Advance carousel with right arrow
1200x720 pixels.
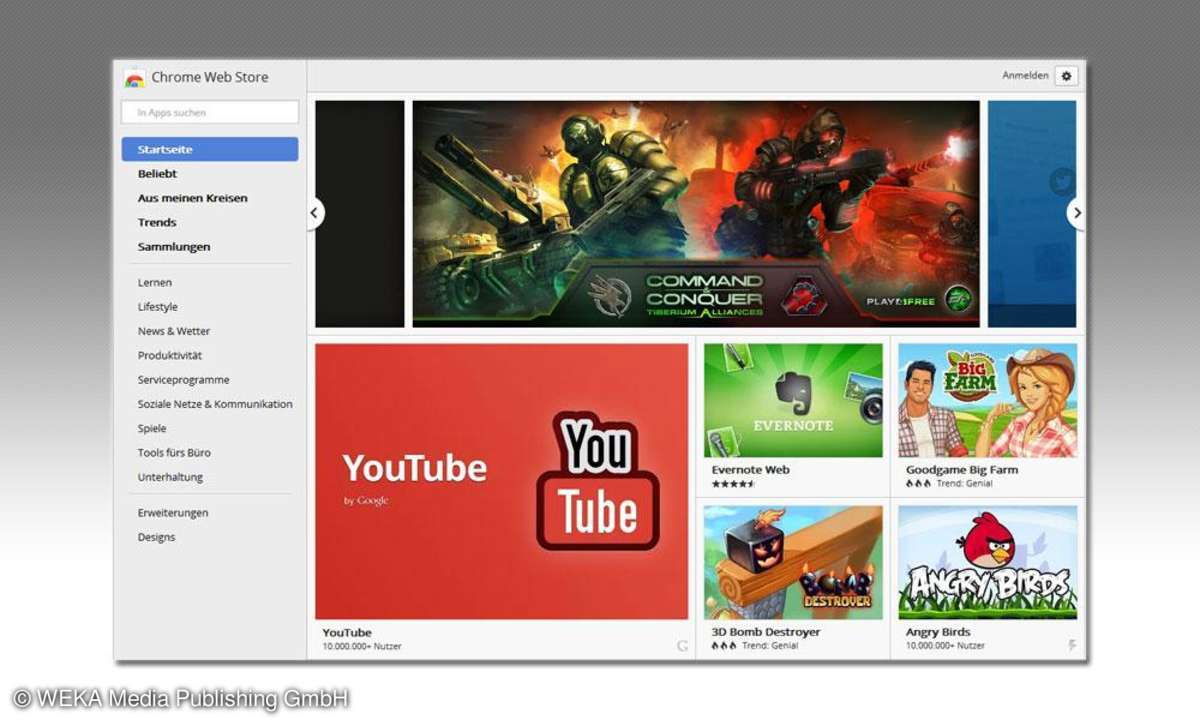(x=1076, y=213)
